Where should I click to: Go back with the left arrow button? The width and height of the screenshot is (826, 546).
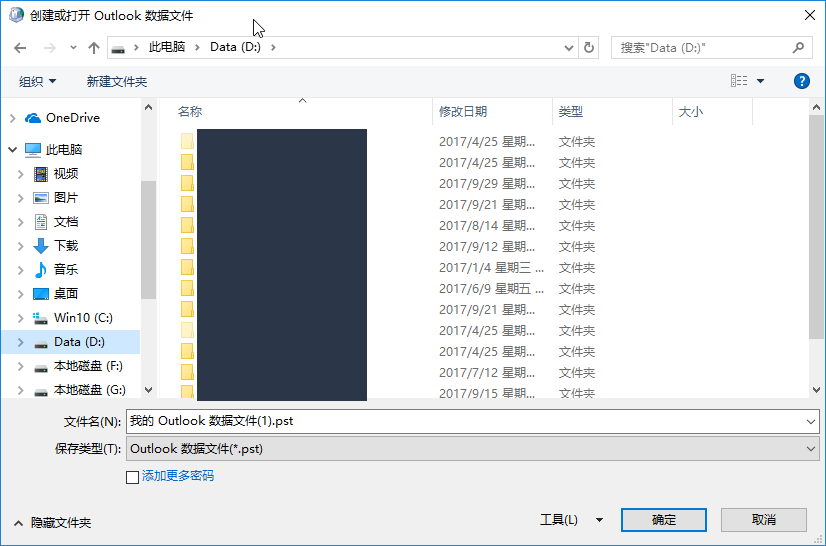[x=20, y=48]
